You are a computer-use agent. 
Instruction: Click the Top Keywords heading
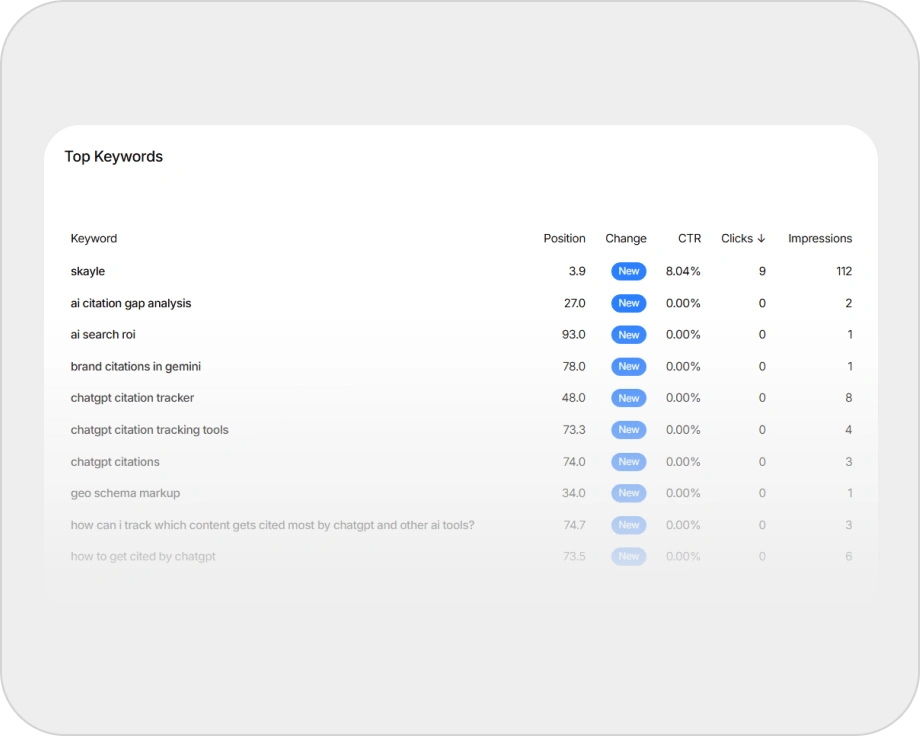pyautogui.click(x=114, y=157)
